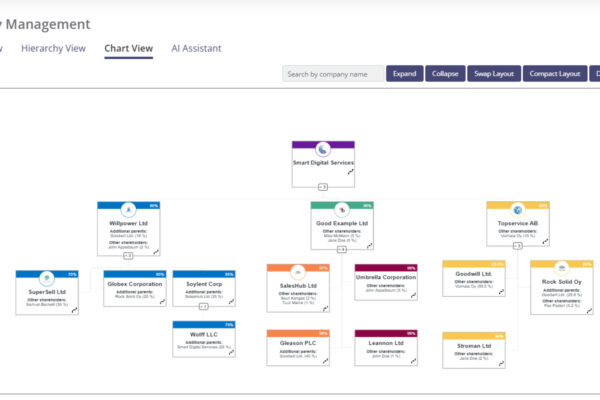Select the Willpower Ltd company name

[x=129, y=223]
